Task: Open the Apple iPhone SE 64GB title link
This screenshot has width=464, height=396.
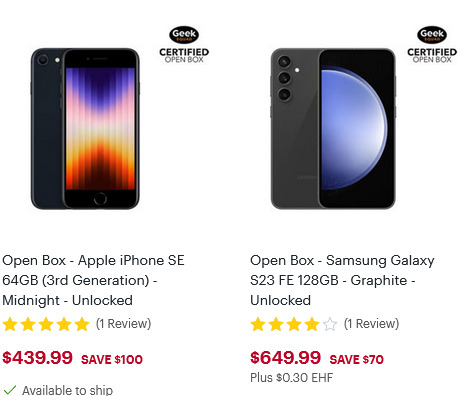Action: (93, 280)
